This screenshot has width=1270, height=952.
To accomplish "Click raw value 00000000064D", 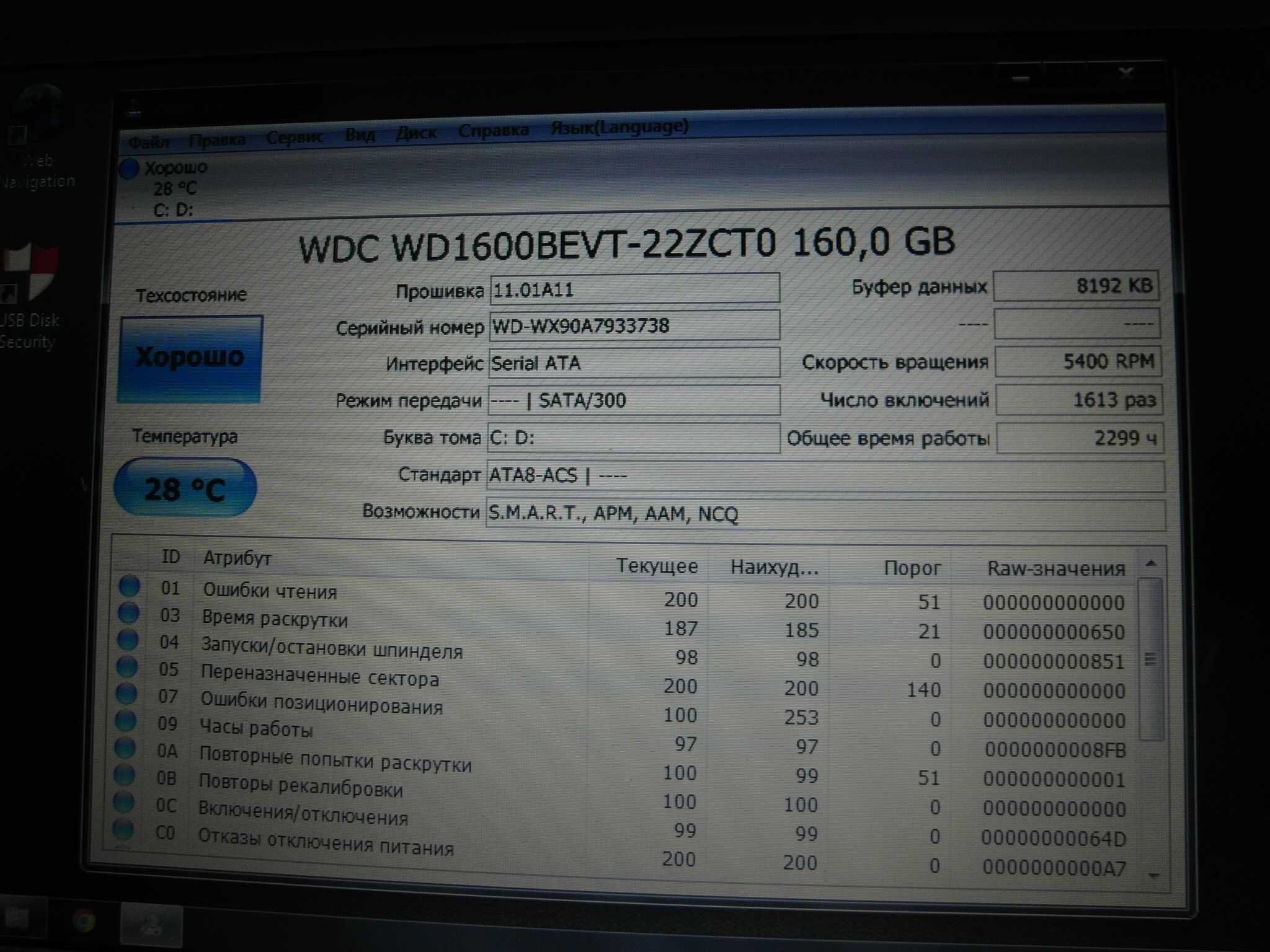I will point(1054,839).
